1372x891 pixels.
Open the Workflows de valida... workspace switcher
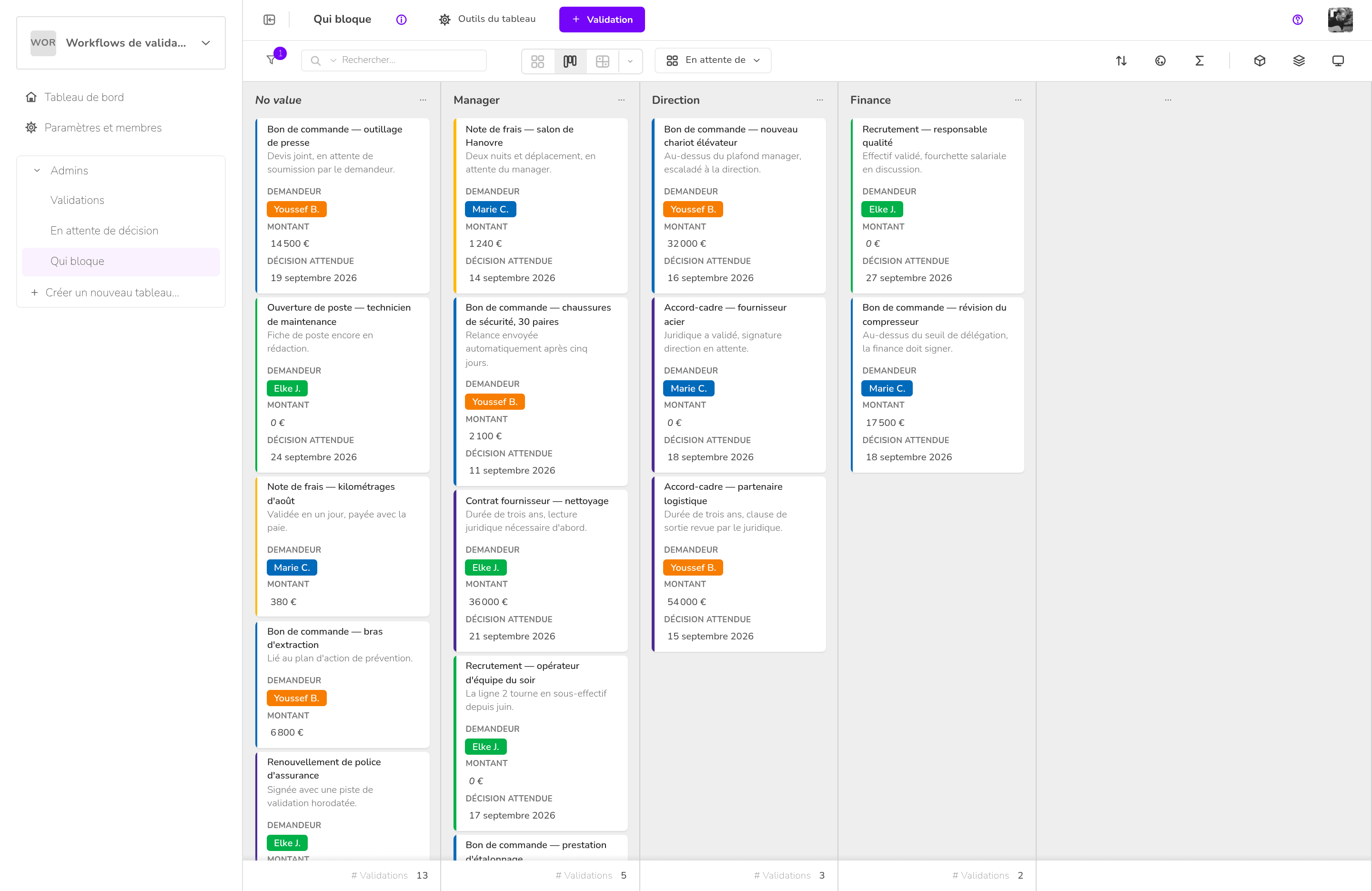[121, 43]
